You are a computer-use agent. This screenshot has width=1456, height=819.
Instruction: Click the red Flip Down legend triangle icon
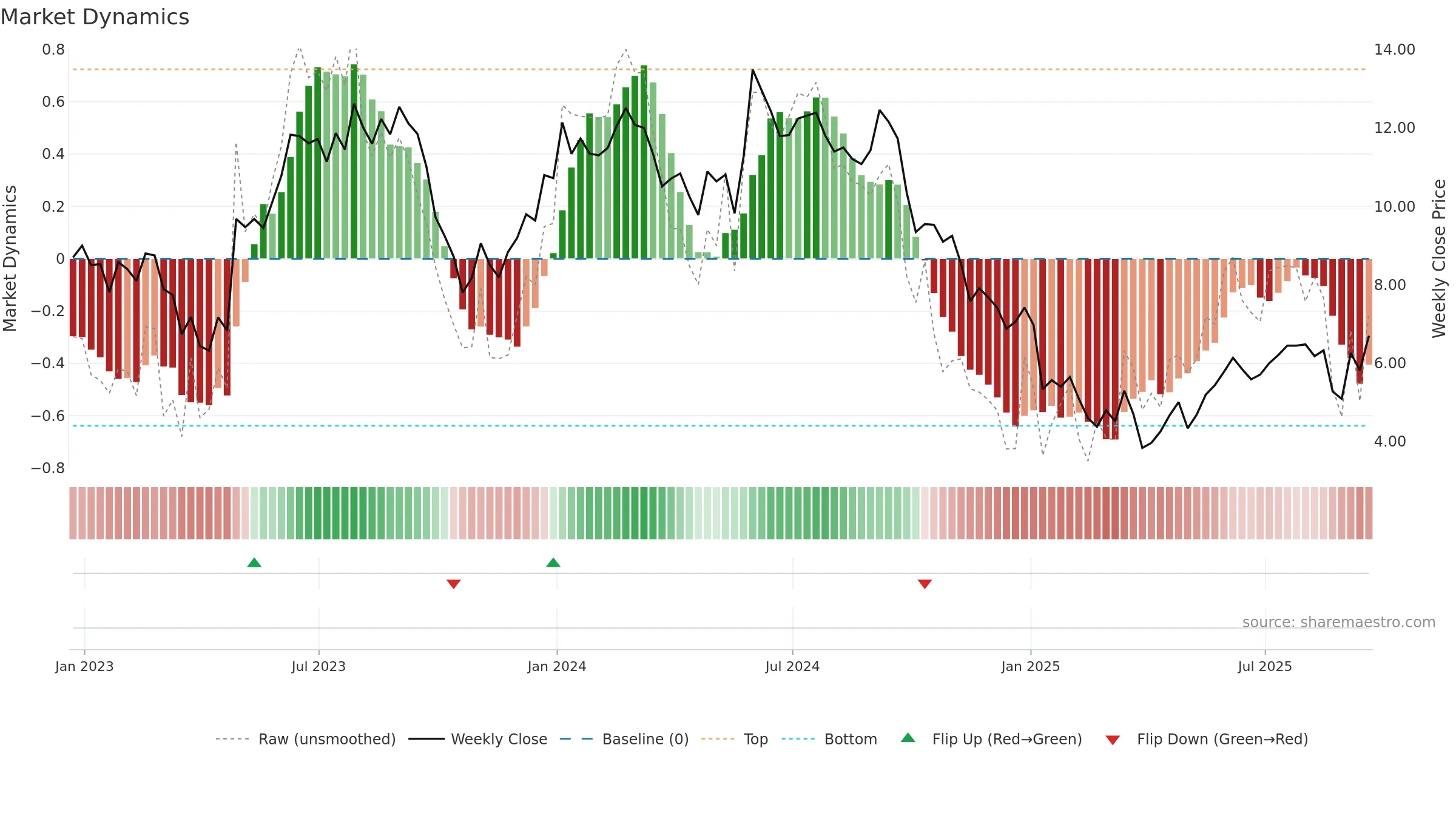point(1112,740)
